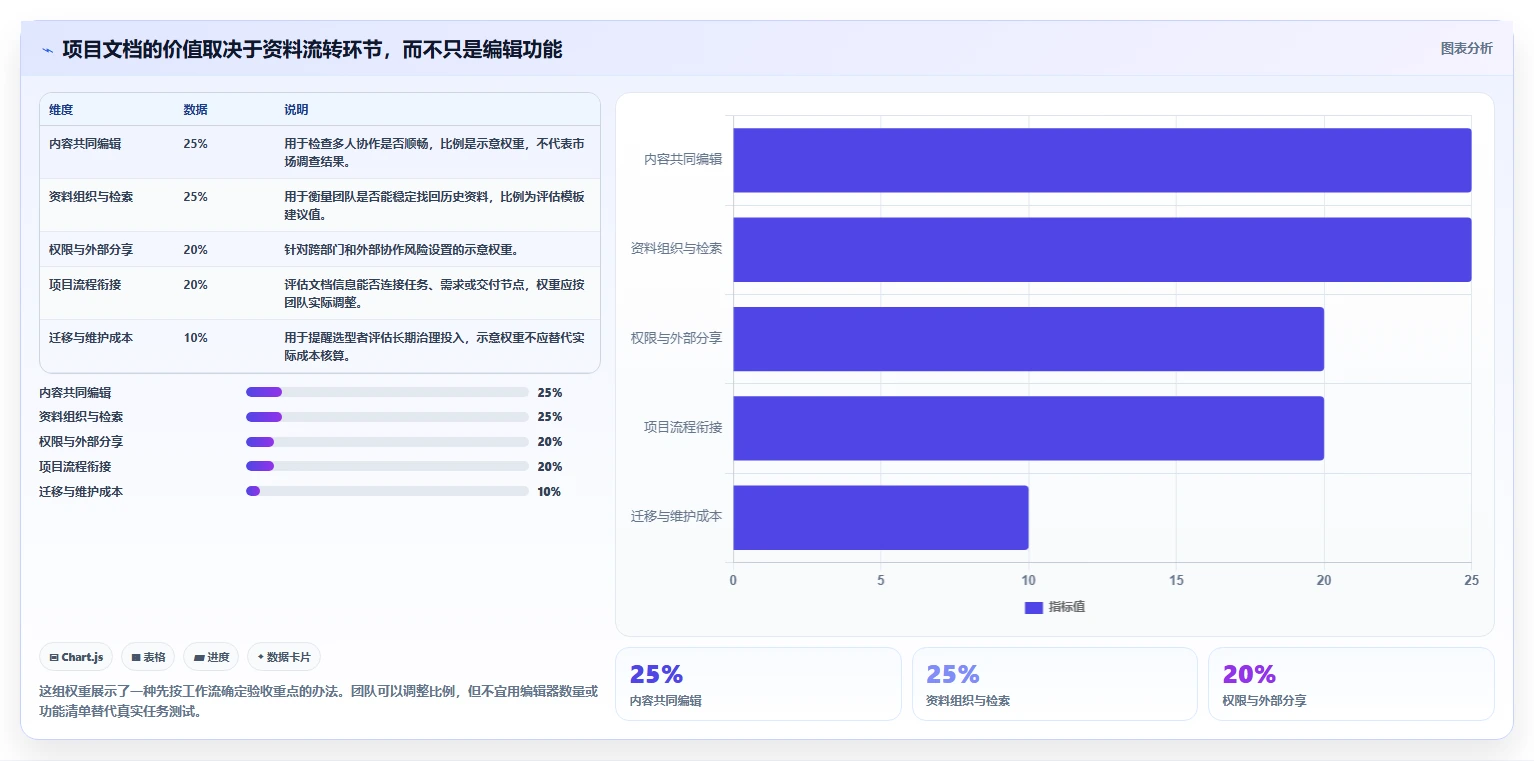
Task: Click the description starting 用于检查多人协作是否顺畅
Action: pyautogui.click(x=435, y=153)
